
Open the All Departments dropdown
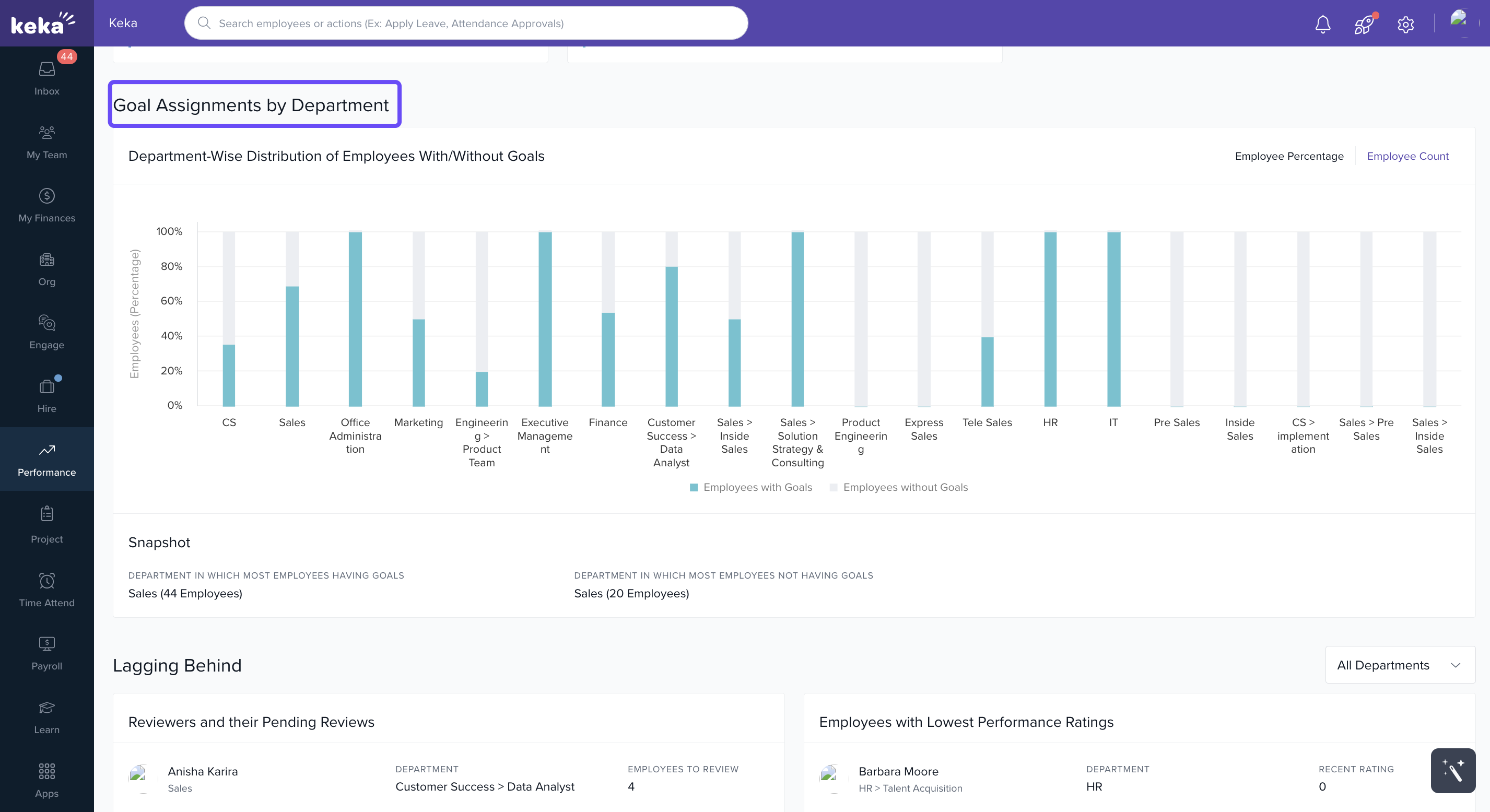click(x=1400, y=665)
